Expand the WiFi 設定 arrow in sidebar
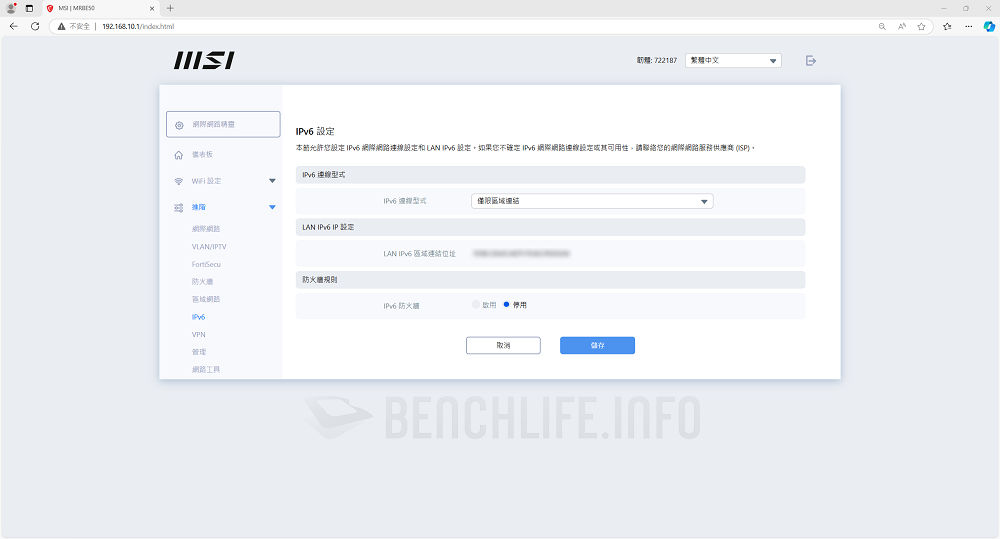The image size is (1000, 539). 272,181
